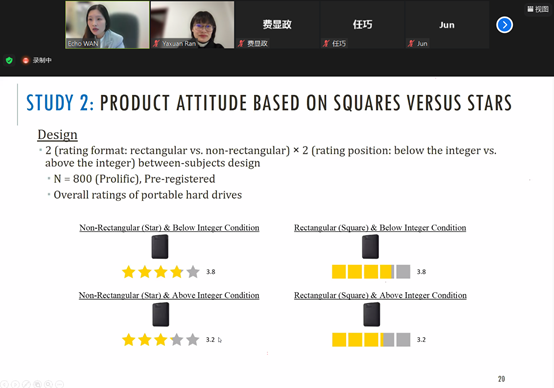Click the muted mic icon on 费显政 tile
This screenshot has height=388, width=554.
click(241, 43)
